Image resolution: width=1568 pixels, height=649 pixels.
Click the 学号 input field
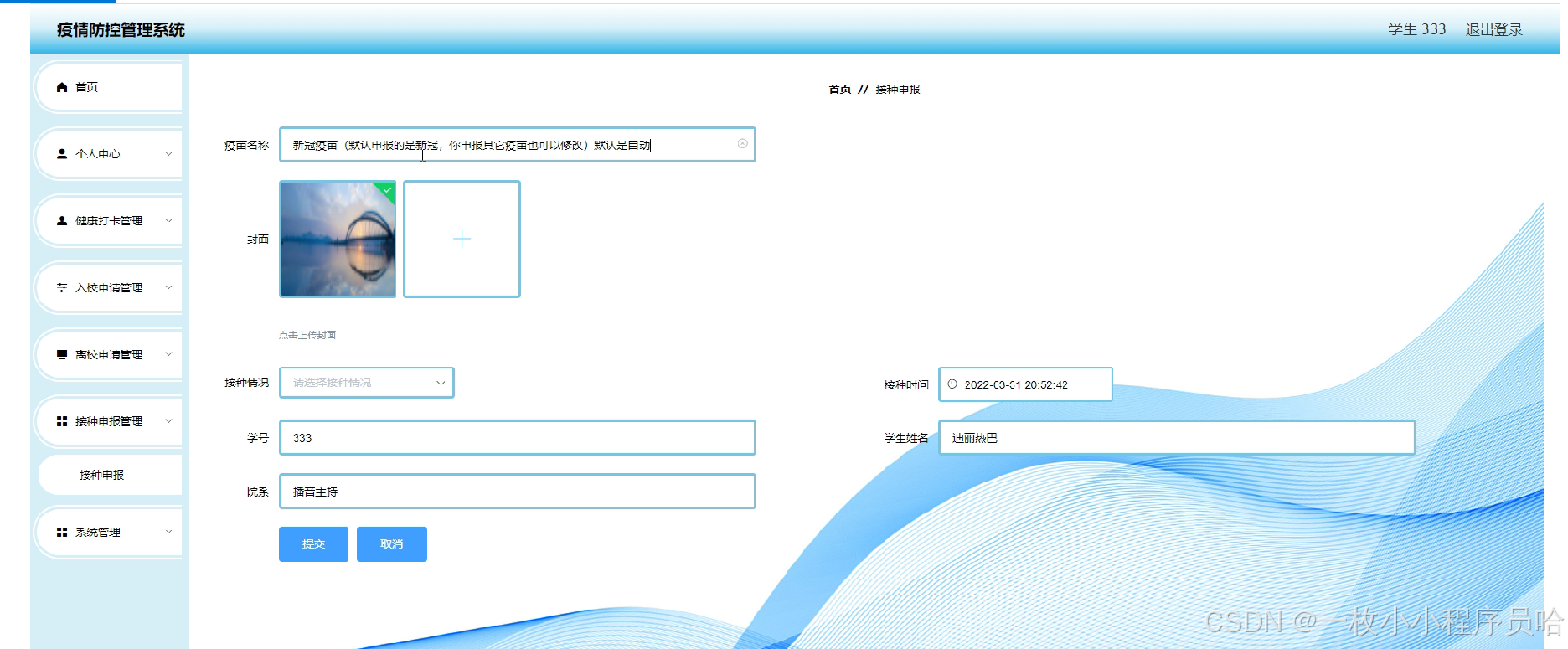518,438
